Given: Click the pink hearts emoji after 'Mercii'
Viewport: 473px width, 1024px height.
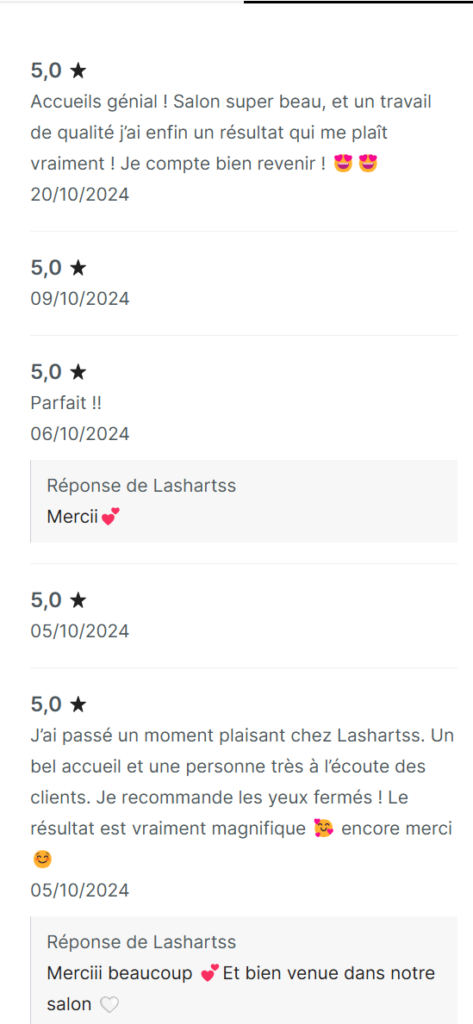Looking at the screenshot, I should 111,518.
